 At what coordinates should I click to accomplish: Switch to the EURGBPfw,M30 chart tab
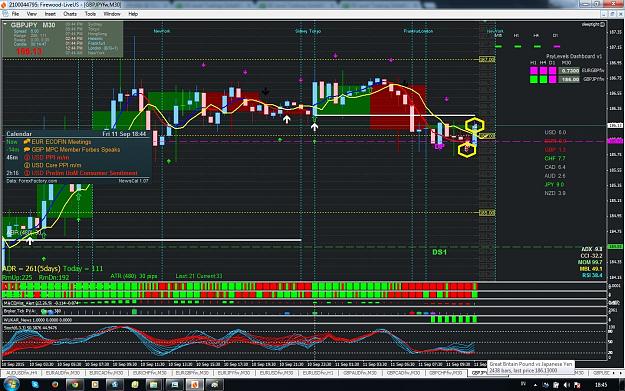pyautogui.click(x=192, y=373)
